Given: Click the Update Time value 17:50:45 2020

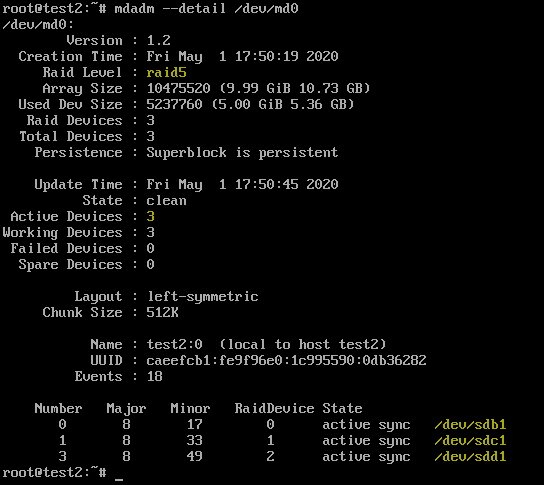Looking at the screenshot, I should [287, 184].
